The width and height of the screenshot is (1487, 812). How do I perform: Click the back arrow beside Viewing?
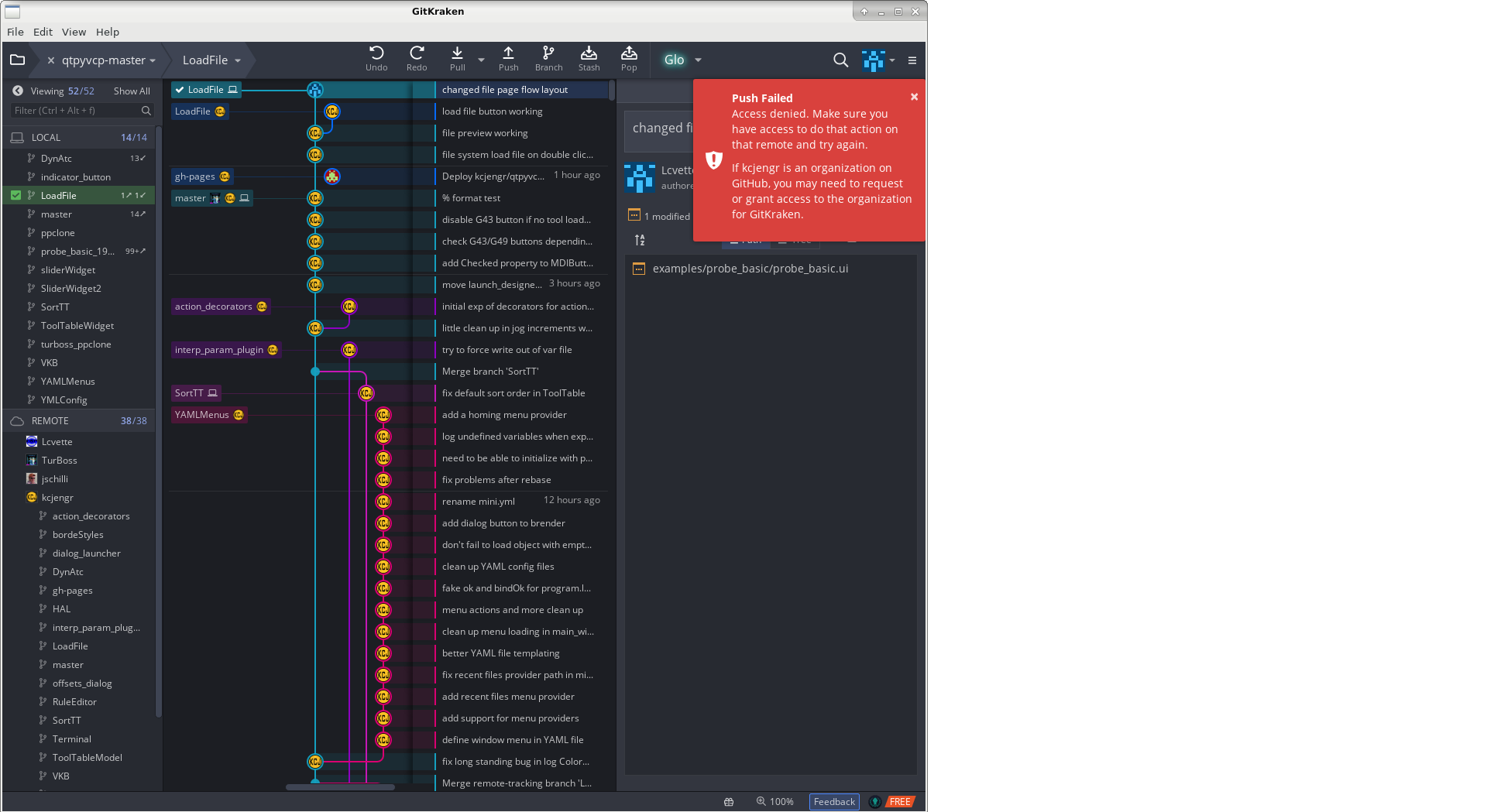(x=18, y=91)
